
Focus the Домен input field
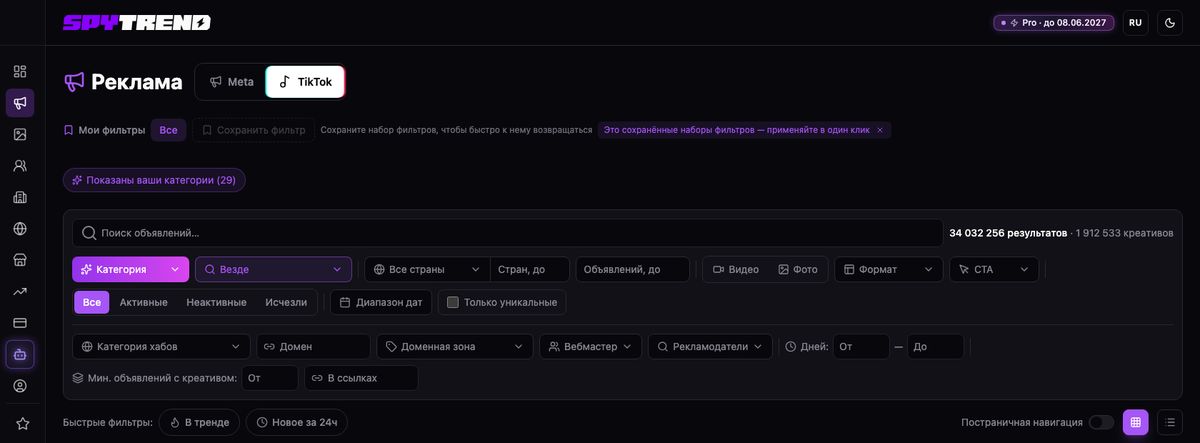click(x=314, y=347)
